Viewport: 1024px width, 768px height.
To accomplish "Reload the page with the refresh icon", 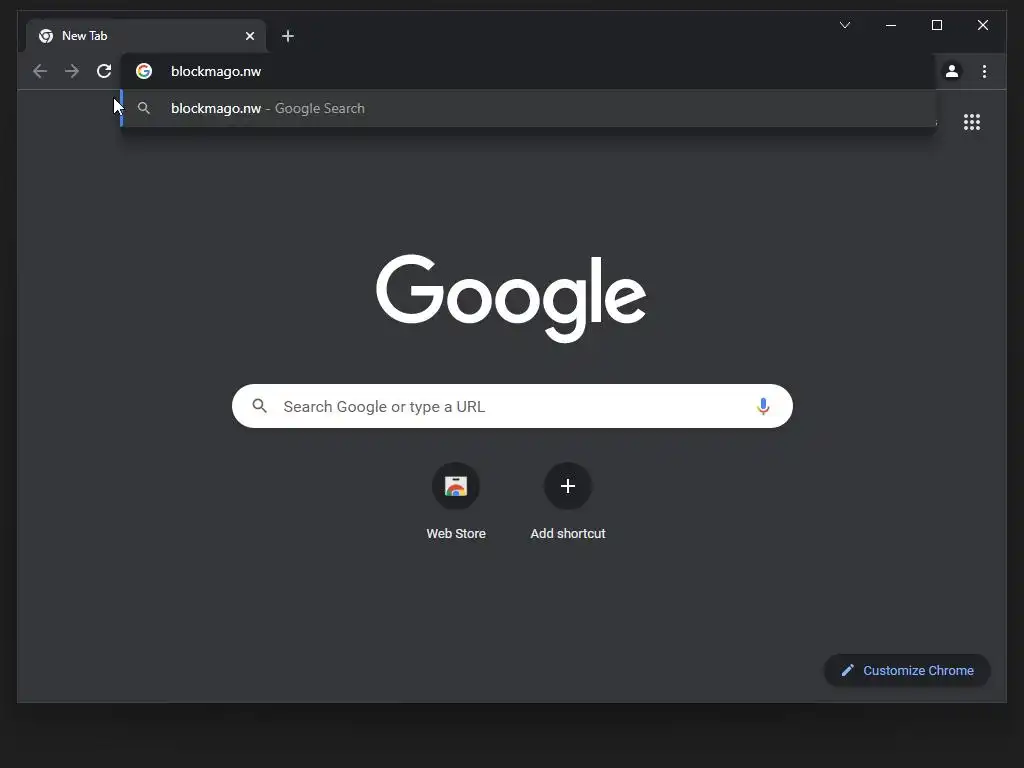I will pos(104,71).
